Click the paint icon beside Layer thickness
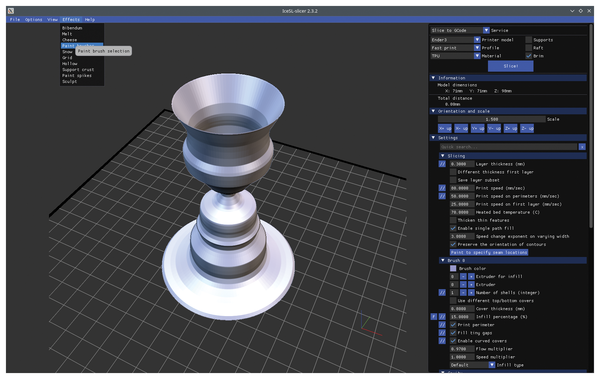The width and height of the screenshot is (600, 379). [x=442, y=164]
